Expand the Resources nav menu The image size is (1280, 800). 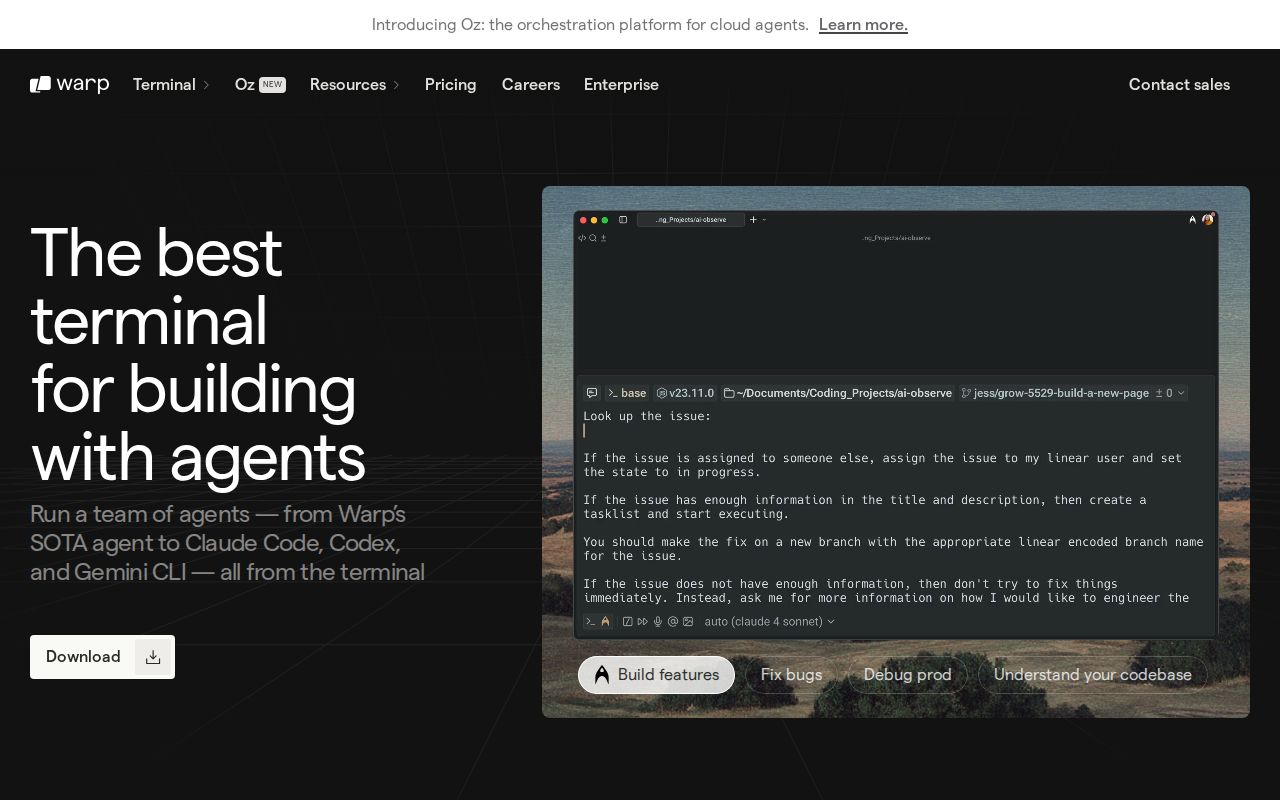[354, 85]
